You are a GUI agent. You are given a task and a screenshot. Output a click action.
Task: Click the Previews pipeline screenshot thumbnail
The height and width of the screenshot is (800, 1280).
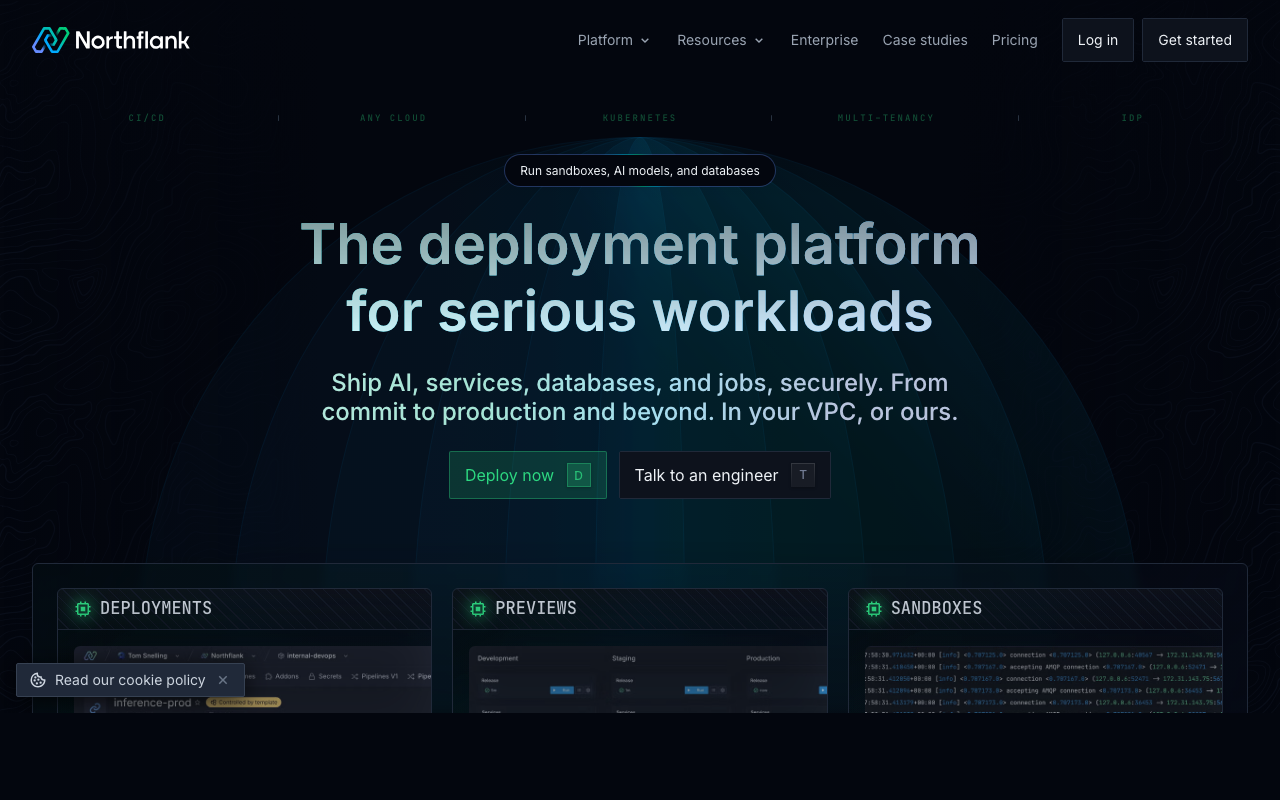(x=648, y=679)
